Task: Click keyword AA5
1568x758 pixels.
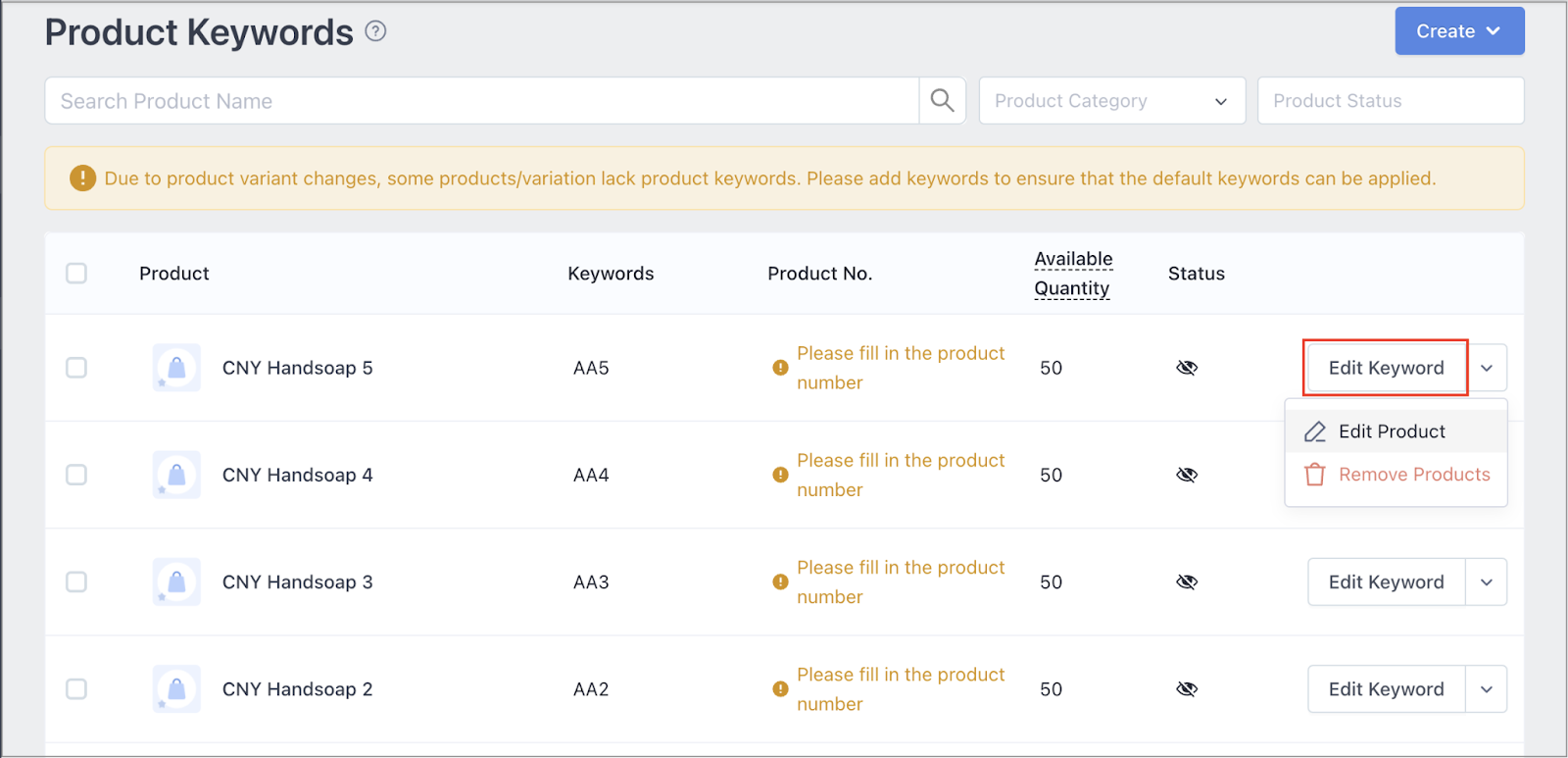Action: coord(591,368)
